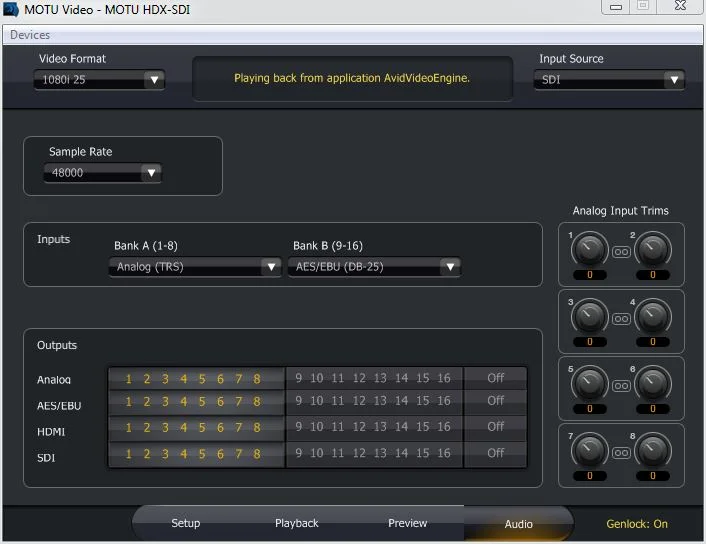Click 'Playing back from application AvidVideoEngine.' message
Viewport: 706px width, 544px height.
[352, 78]
